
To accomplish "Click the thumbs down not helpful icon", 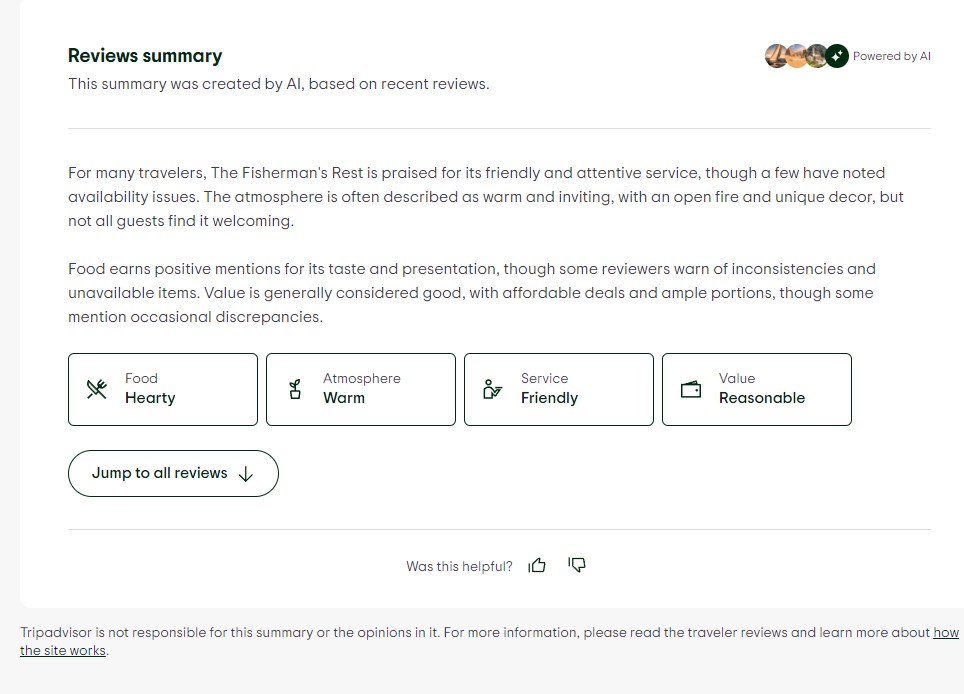I will coord(577,566).
